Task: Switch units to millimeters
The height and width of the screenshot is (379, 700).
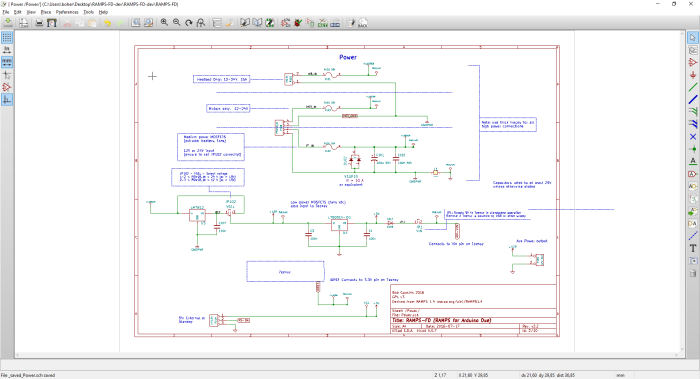Action: (x=7, y=62)
